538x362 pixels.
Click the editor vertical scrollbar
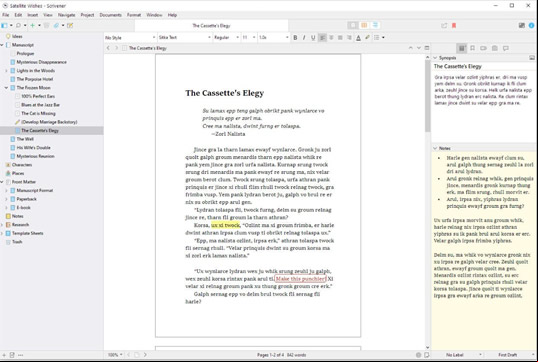(427, 202)
